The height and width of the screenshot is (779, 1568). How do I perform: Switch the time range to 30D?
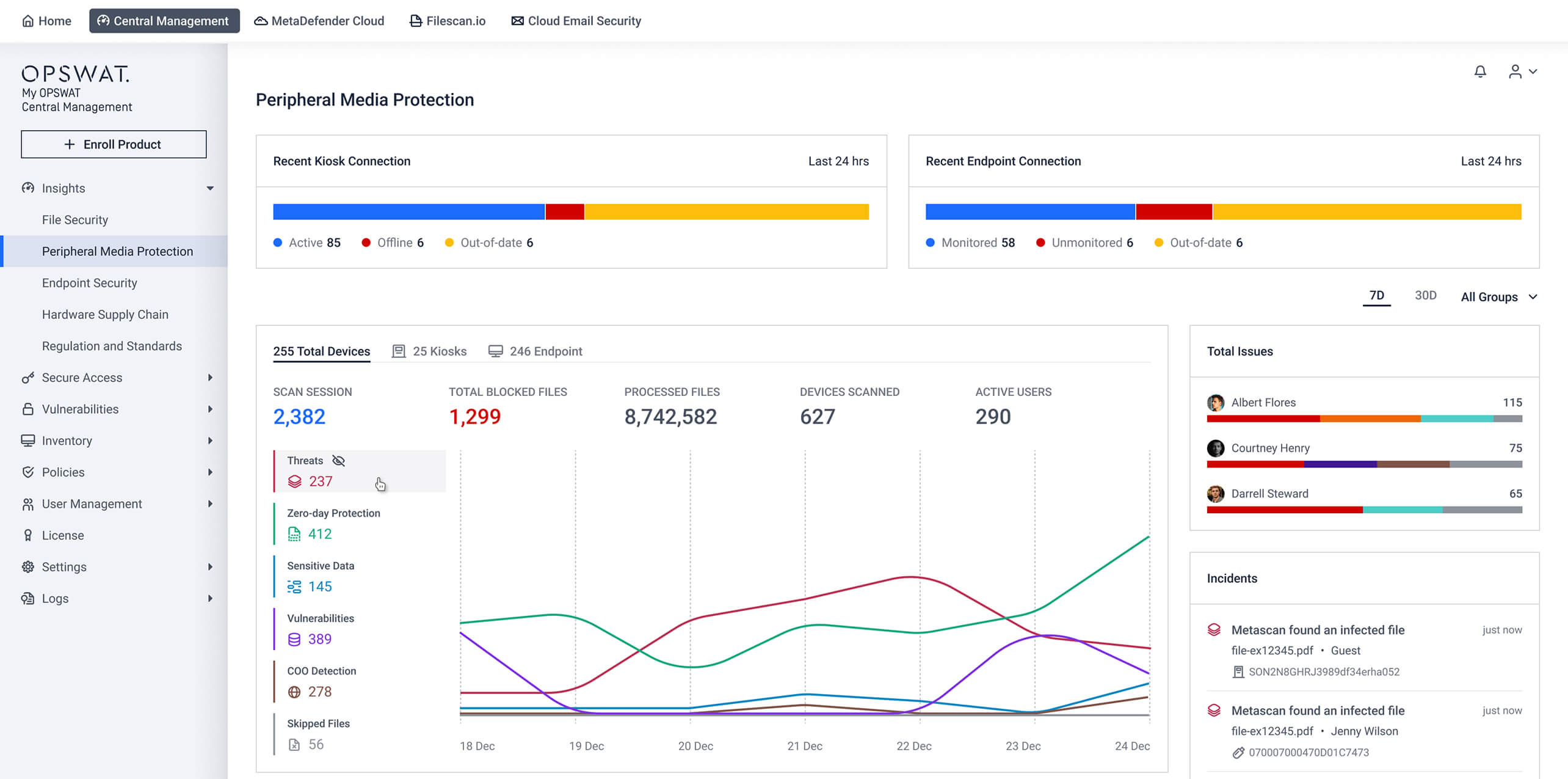[x=1425, y=296]
